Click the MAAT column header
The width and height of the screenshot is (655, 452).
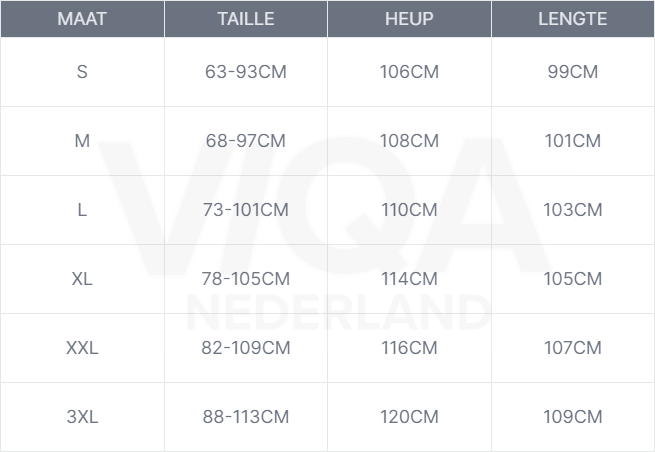pyautogui.click(x=82, y=19)
